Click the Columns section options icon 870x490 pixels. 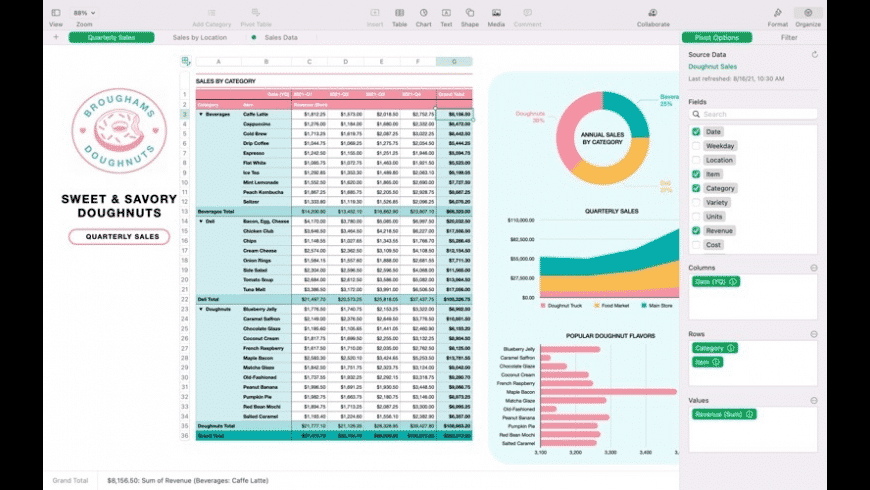813,267
